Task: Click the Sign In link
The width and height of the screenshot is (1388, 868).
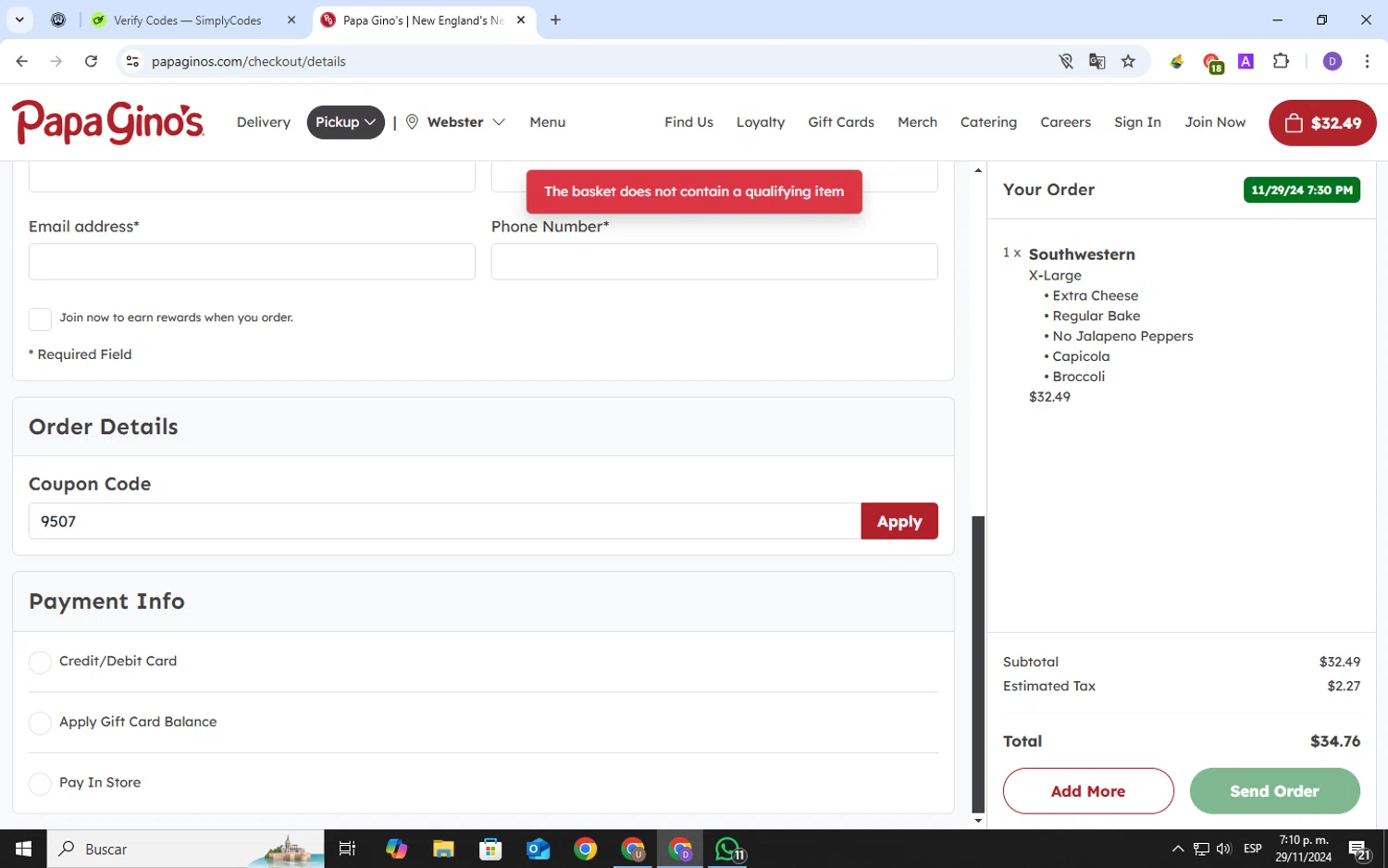Action: [x=1137, y=122]
